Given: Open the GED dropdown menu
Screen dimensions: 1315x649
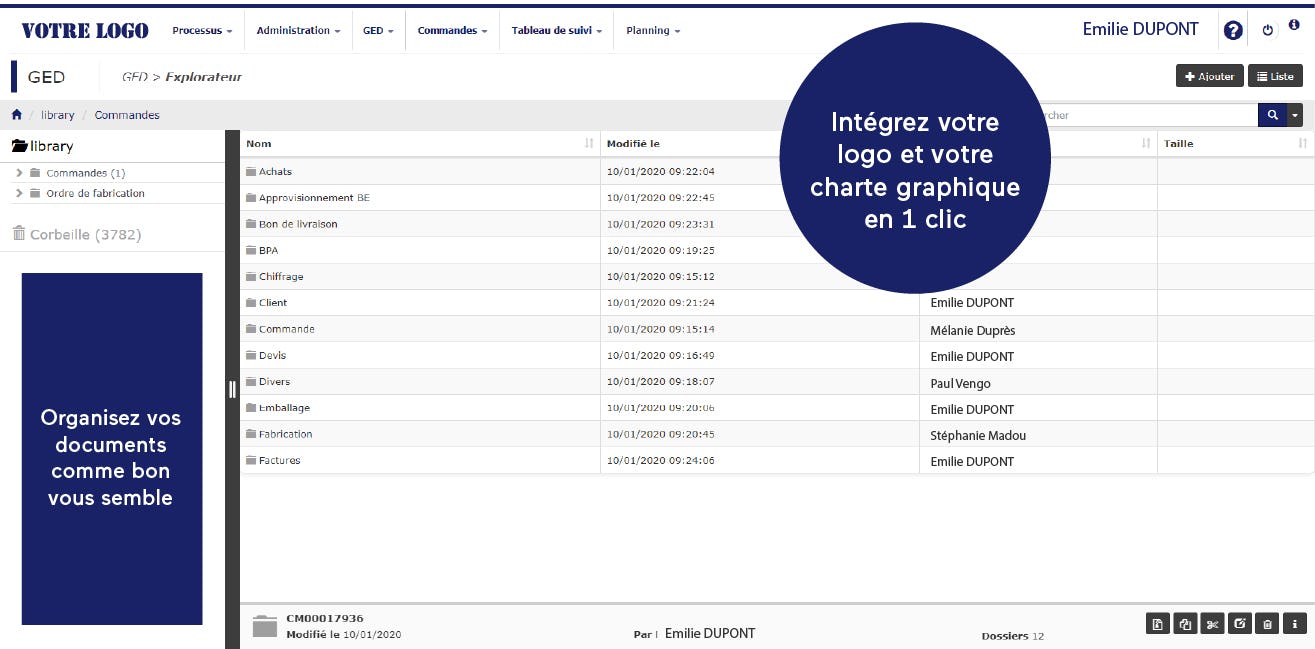Looking at the screenshot, I should [x=378, y=31].
